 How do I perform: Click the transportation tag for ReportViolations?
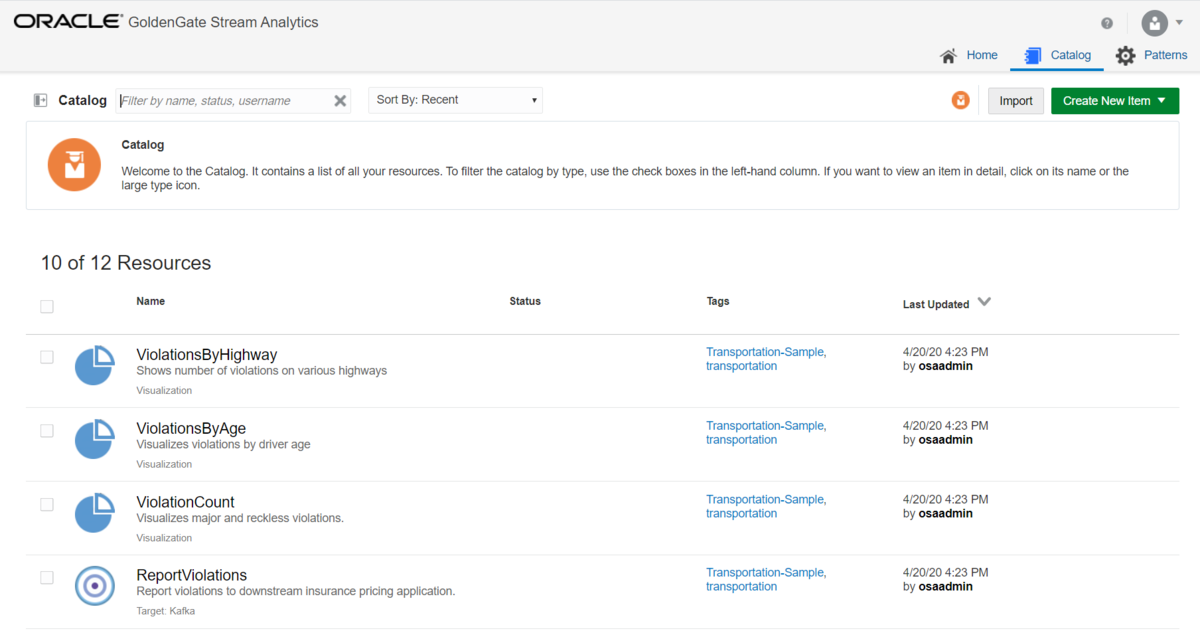pyautogui.click(x=741, y=587)
